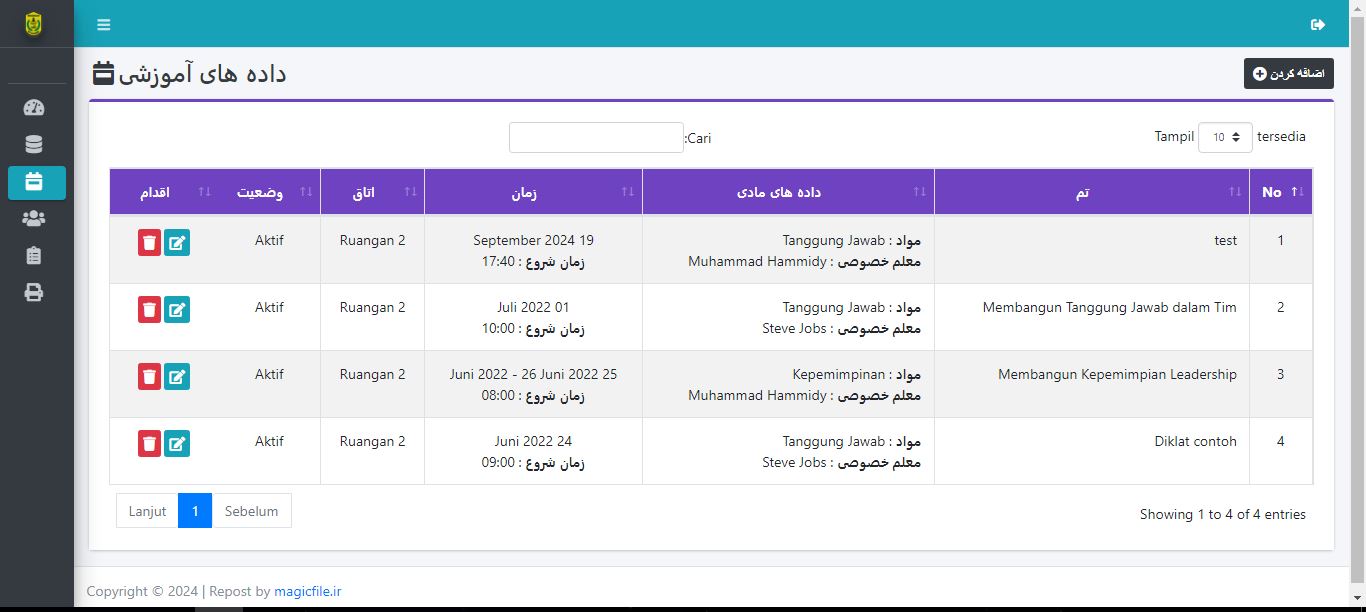Delete the 'Membangun Kepemimpian Leadership' row
The width and height of the screenshot is (1366, 612).
click(150, 377)
